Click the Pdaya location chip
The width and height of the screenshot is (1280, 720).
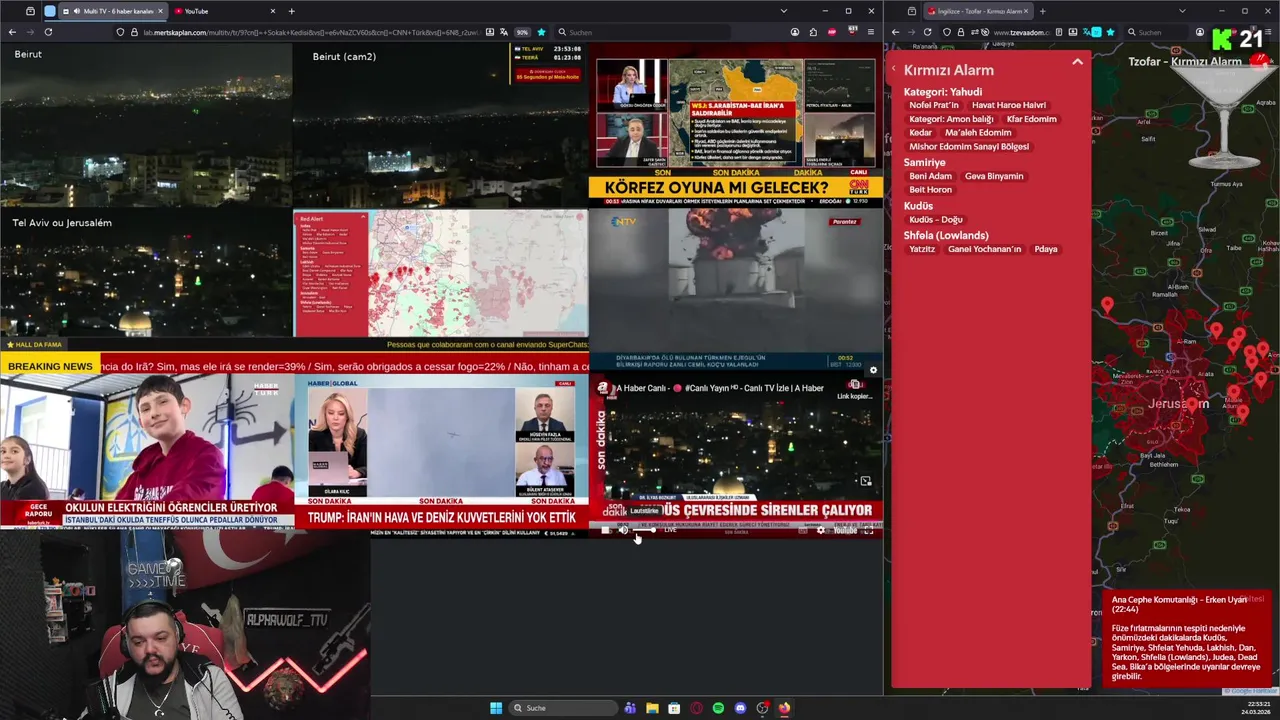[x=1046, y=249]
